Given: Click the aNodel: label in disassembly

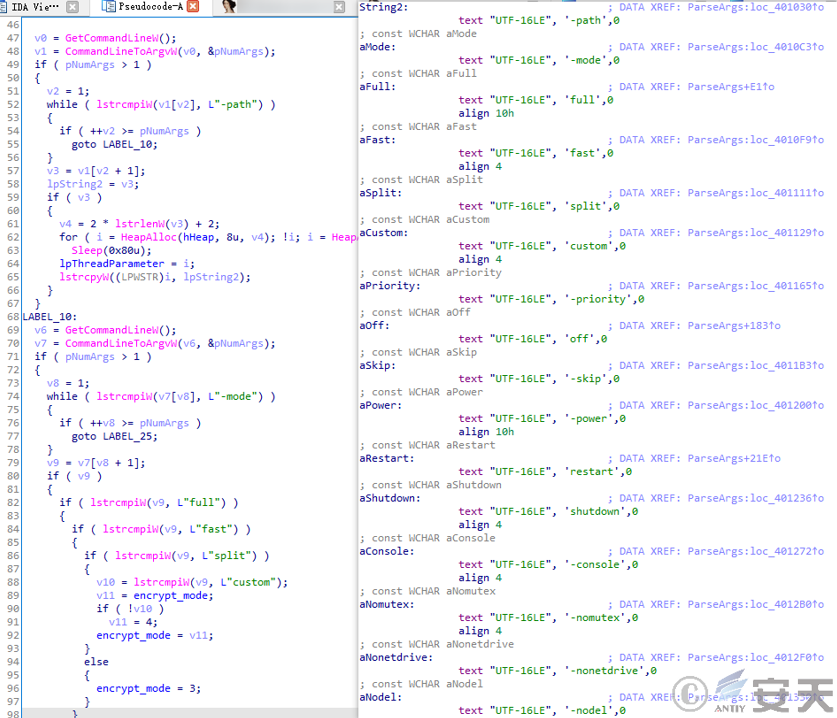Looking at the screenshot, I should (381, 697).
